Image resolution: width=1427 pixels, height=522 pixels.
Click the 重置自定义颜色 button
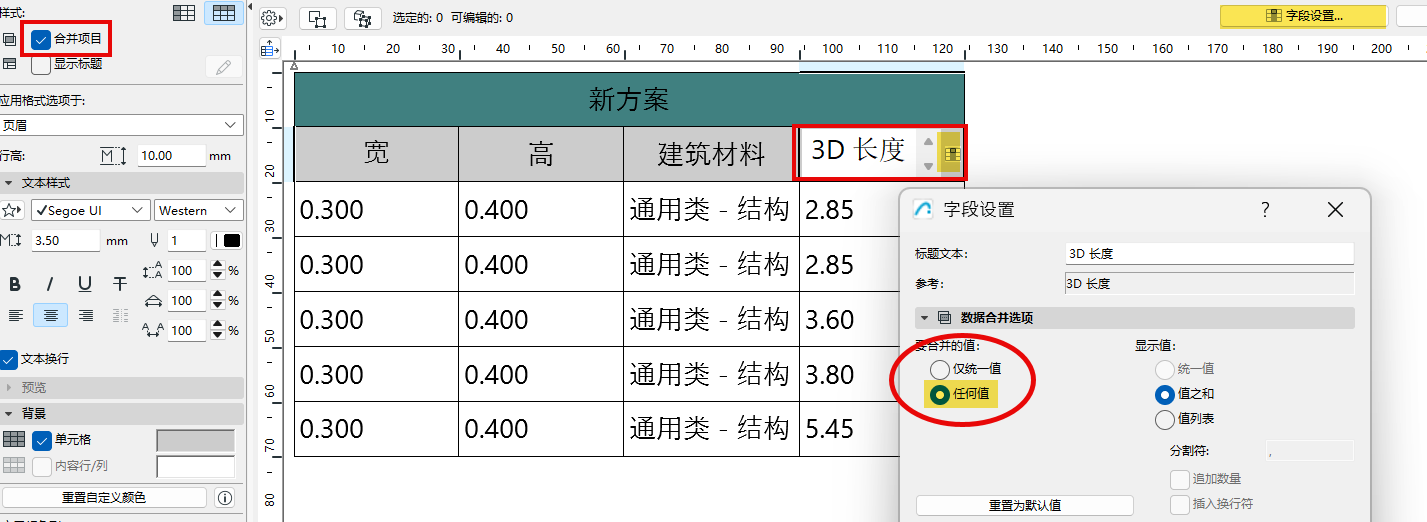coord(104,498)
